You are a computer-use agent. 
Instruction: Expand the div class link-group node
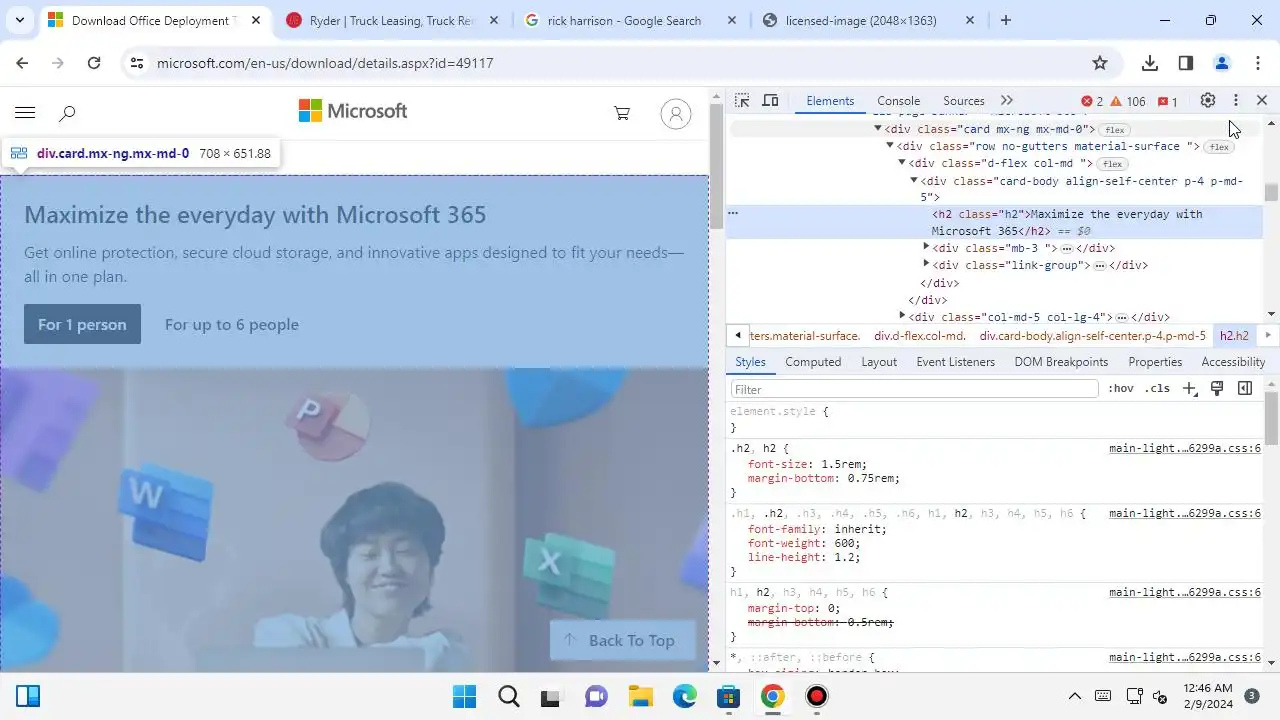(926, 264)
